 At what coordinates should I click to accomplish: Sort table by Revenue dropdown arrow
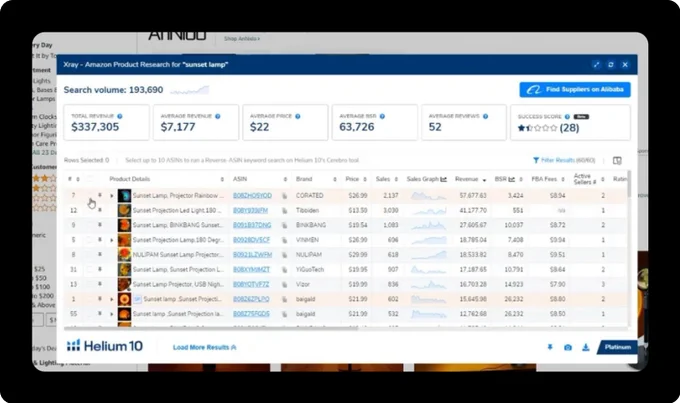coord(484,180)
